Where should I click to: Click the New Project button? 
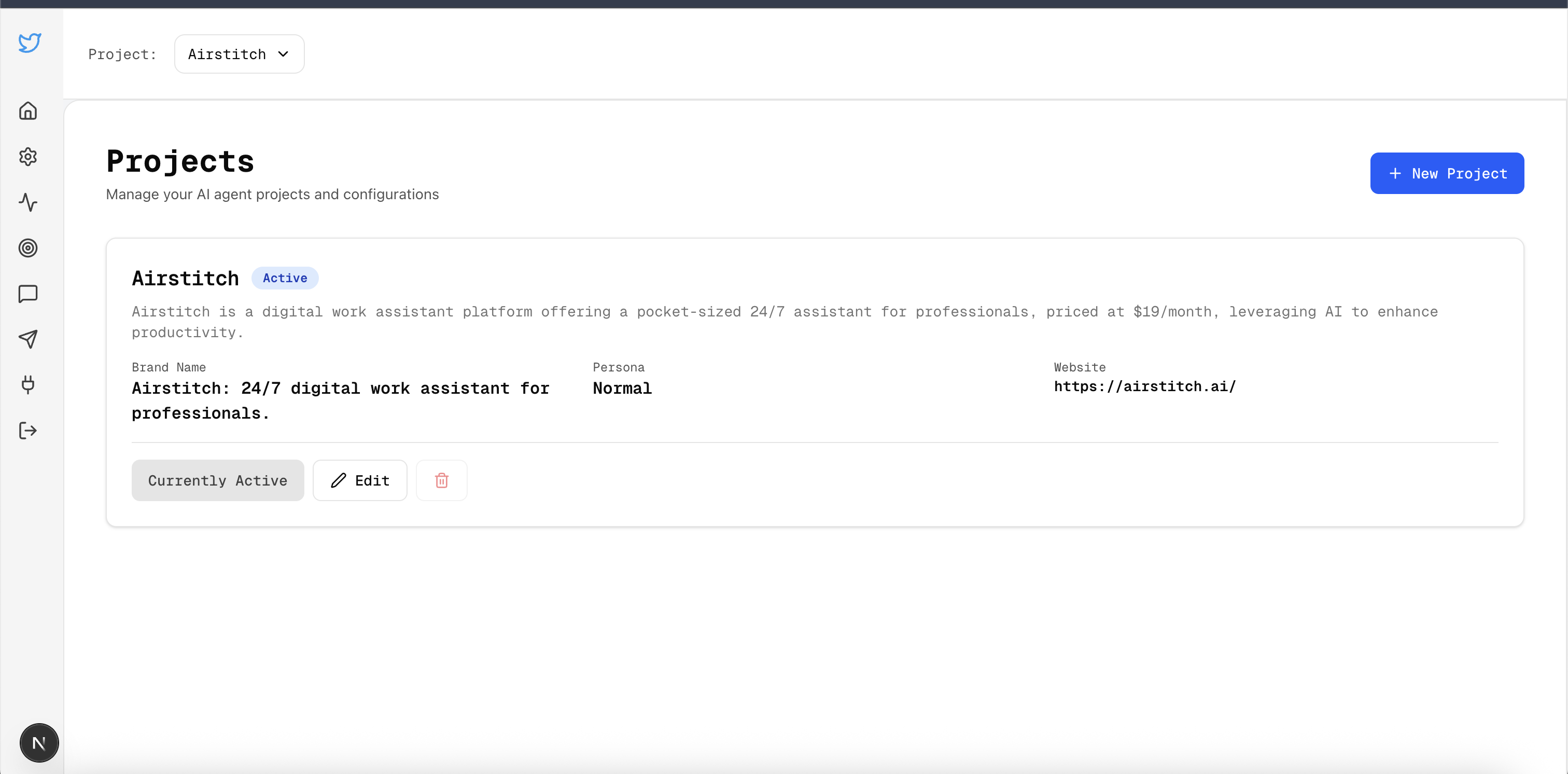pos(1446,174)
